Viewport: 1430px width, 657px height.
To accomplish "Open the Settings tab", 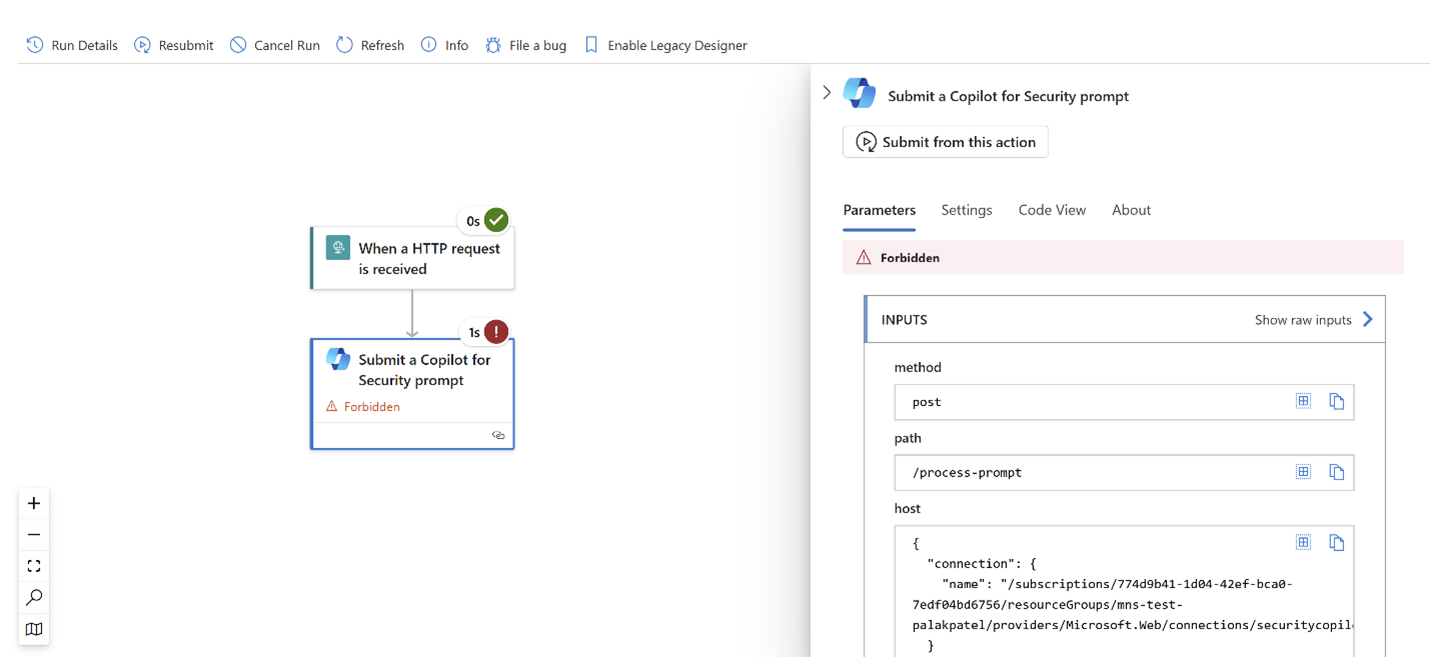I will 966,210.
